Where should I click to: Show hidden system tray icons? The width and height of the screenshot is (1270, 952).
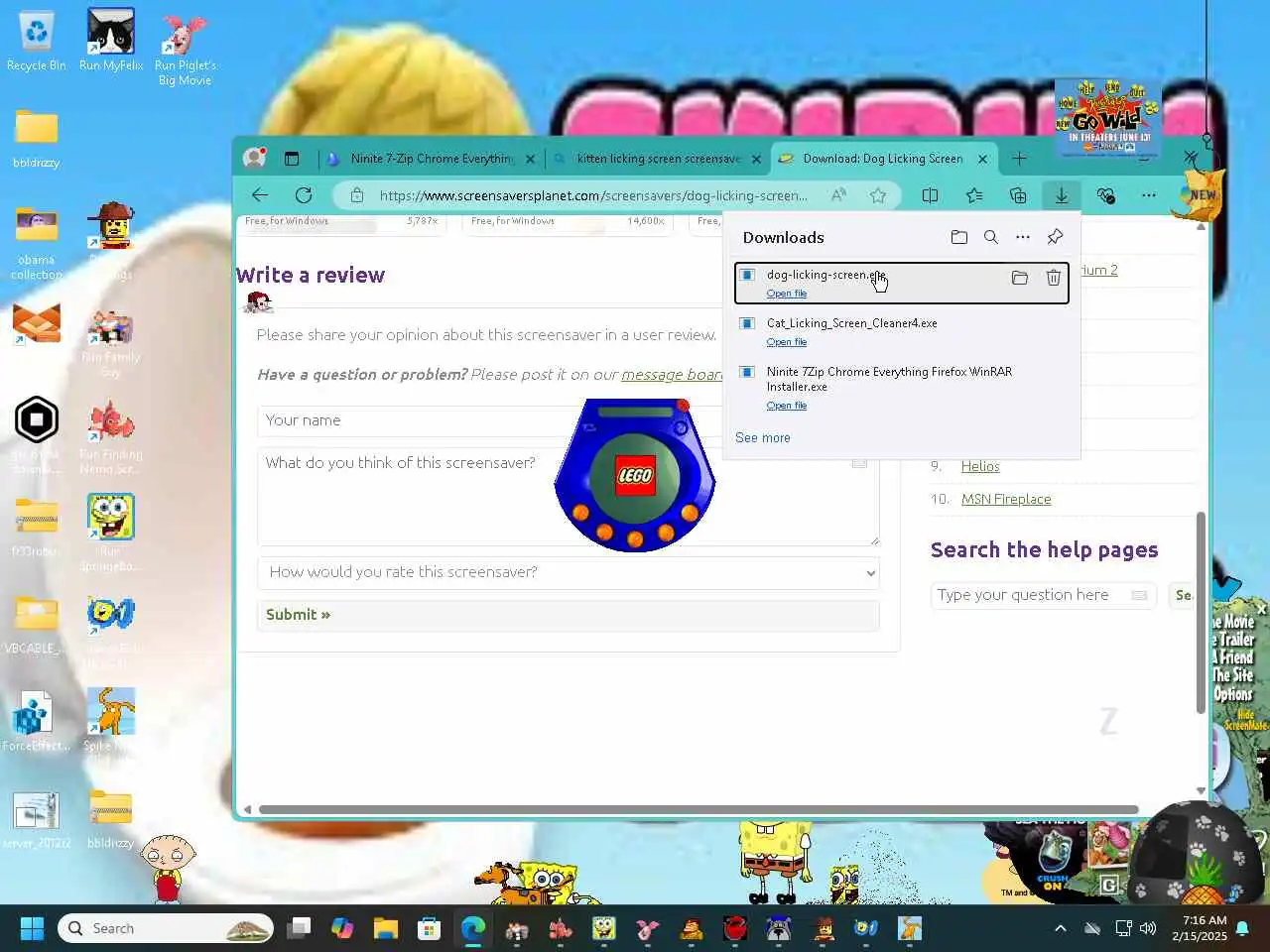tap(1061, 928)
